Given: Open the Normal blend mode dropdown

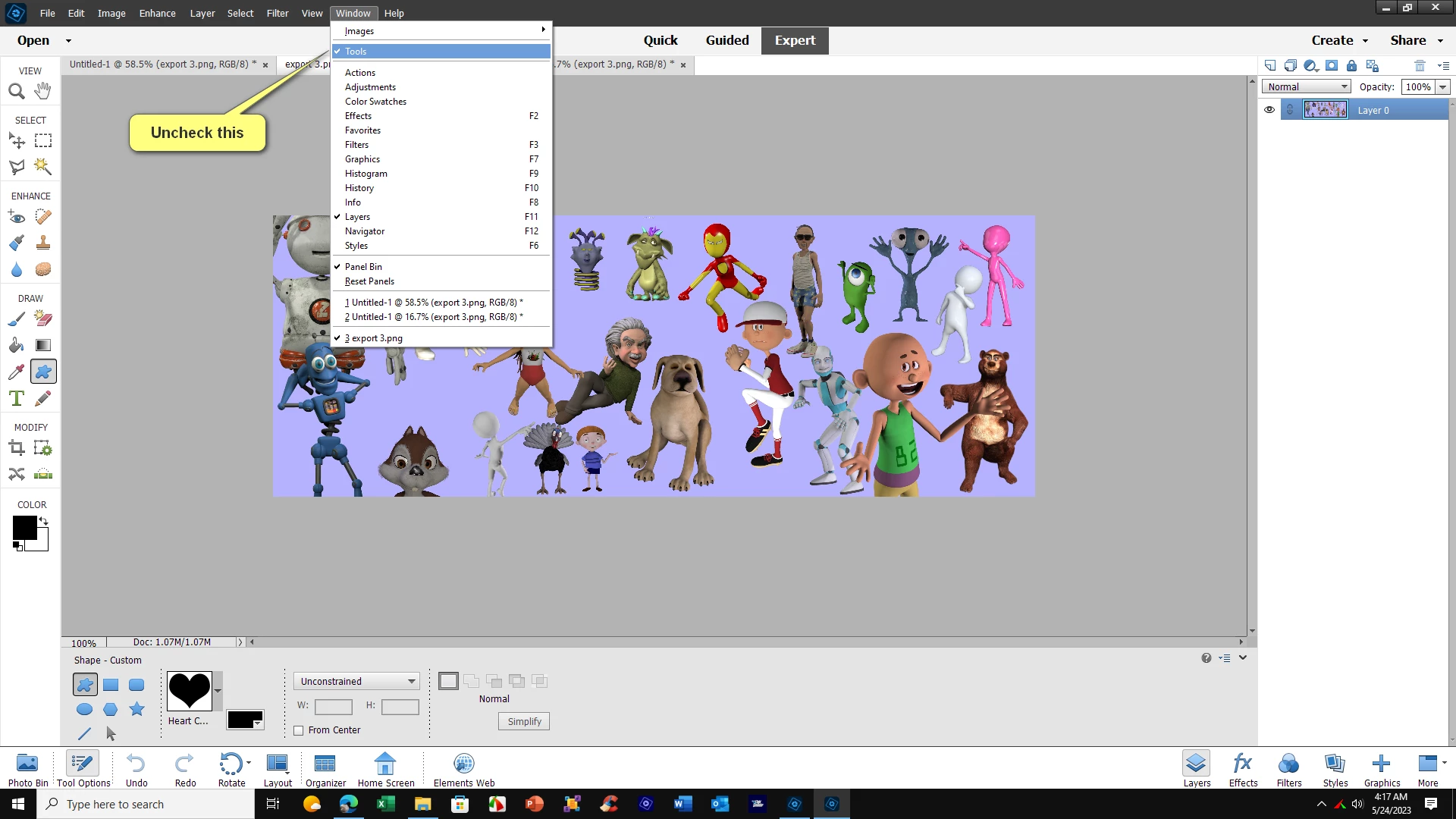Looking at the screenshot, I should 1306,87.
